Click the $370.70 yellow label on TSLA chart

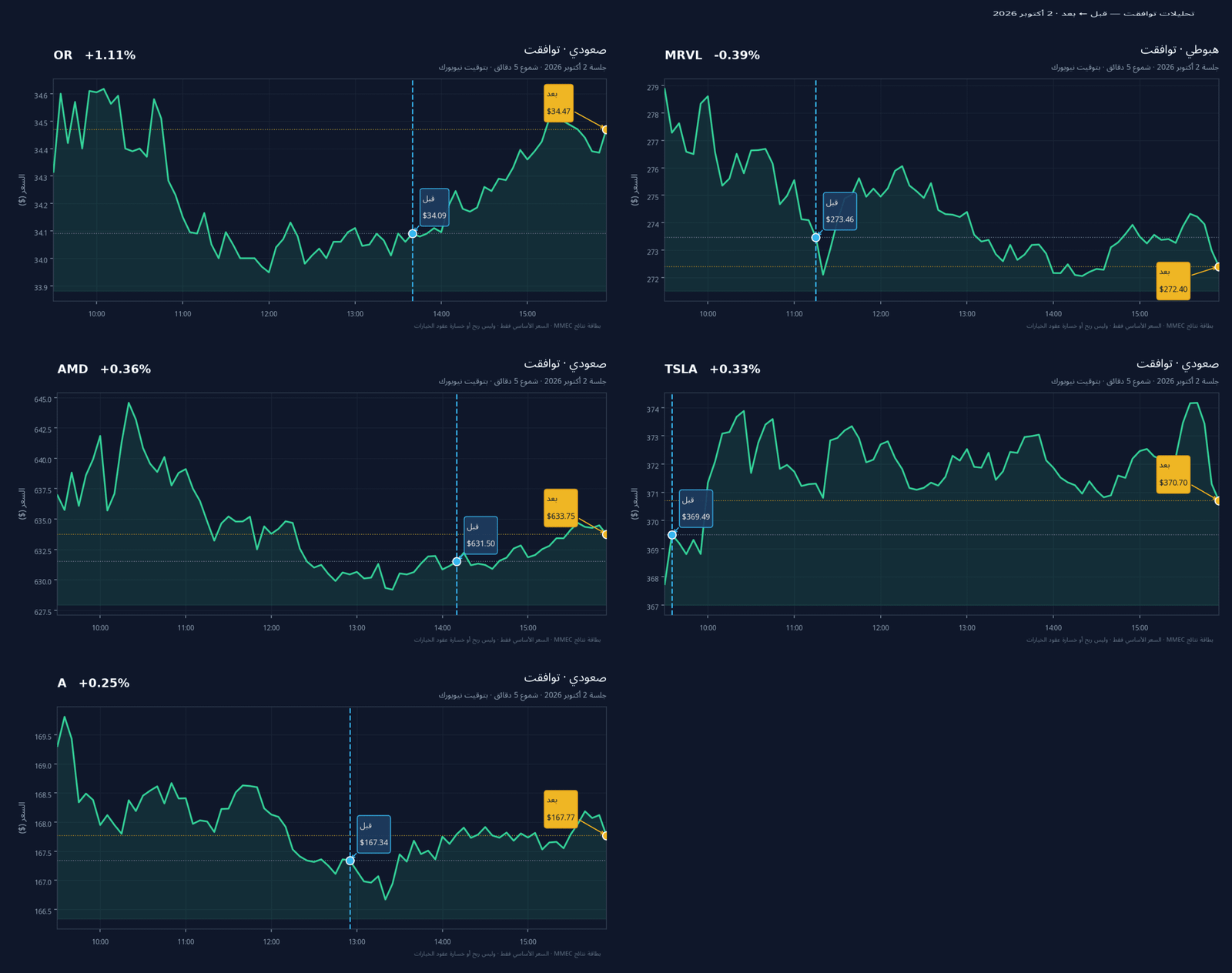point(1173,475)
